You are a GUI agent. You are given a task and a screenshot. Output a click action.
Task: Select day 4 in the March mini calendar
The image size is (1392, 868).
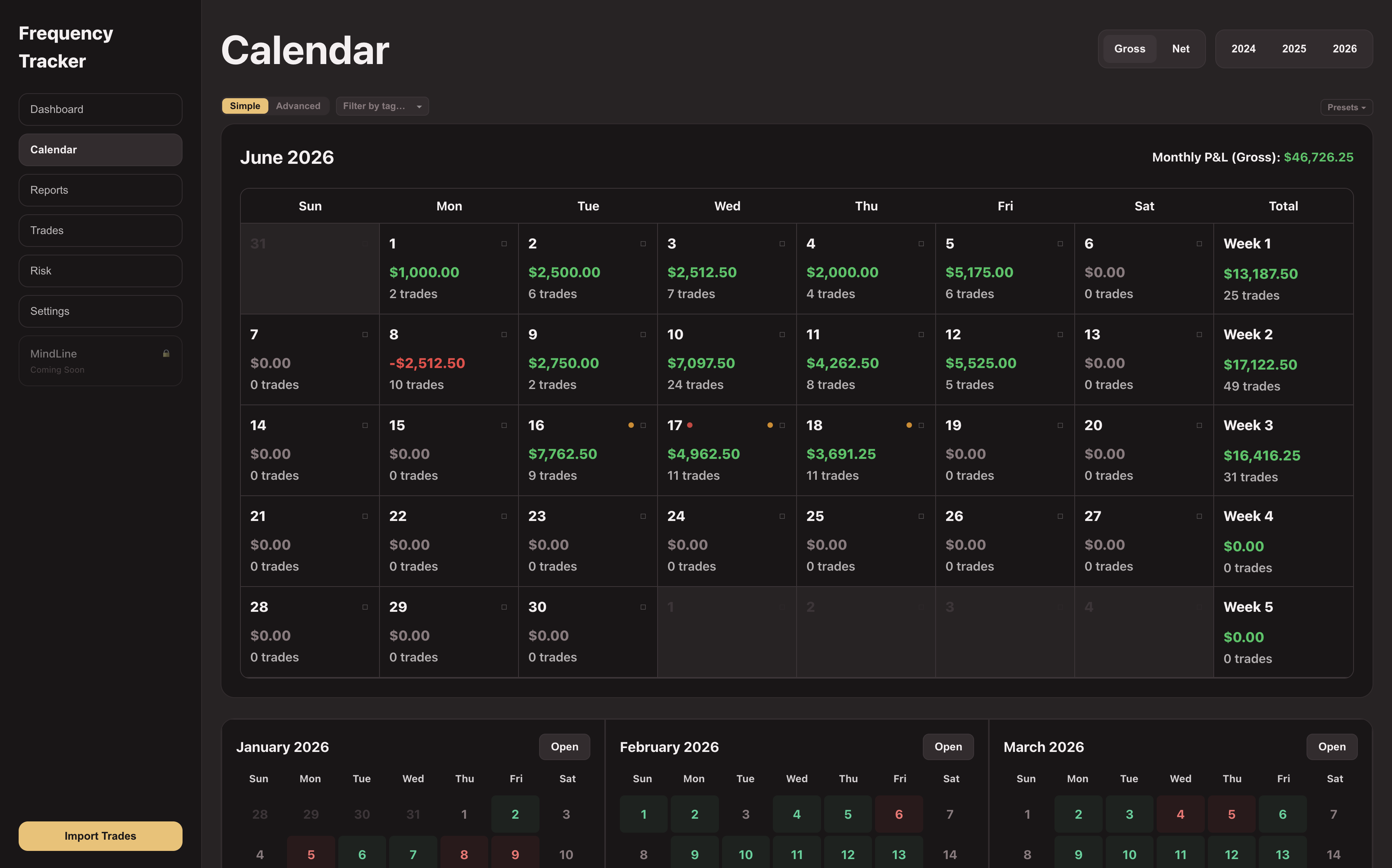tap(1180, 814)
